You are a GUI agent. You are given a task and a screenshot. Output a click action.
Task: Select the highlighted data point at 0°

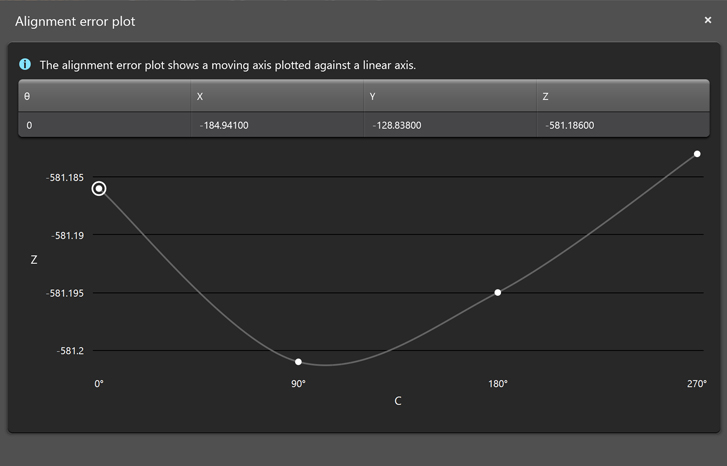[99, 188]
